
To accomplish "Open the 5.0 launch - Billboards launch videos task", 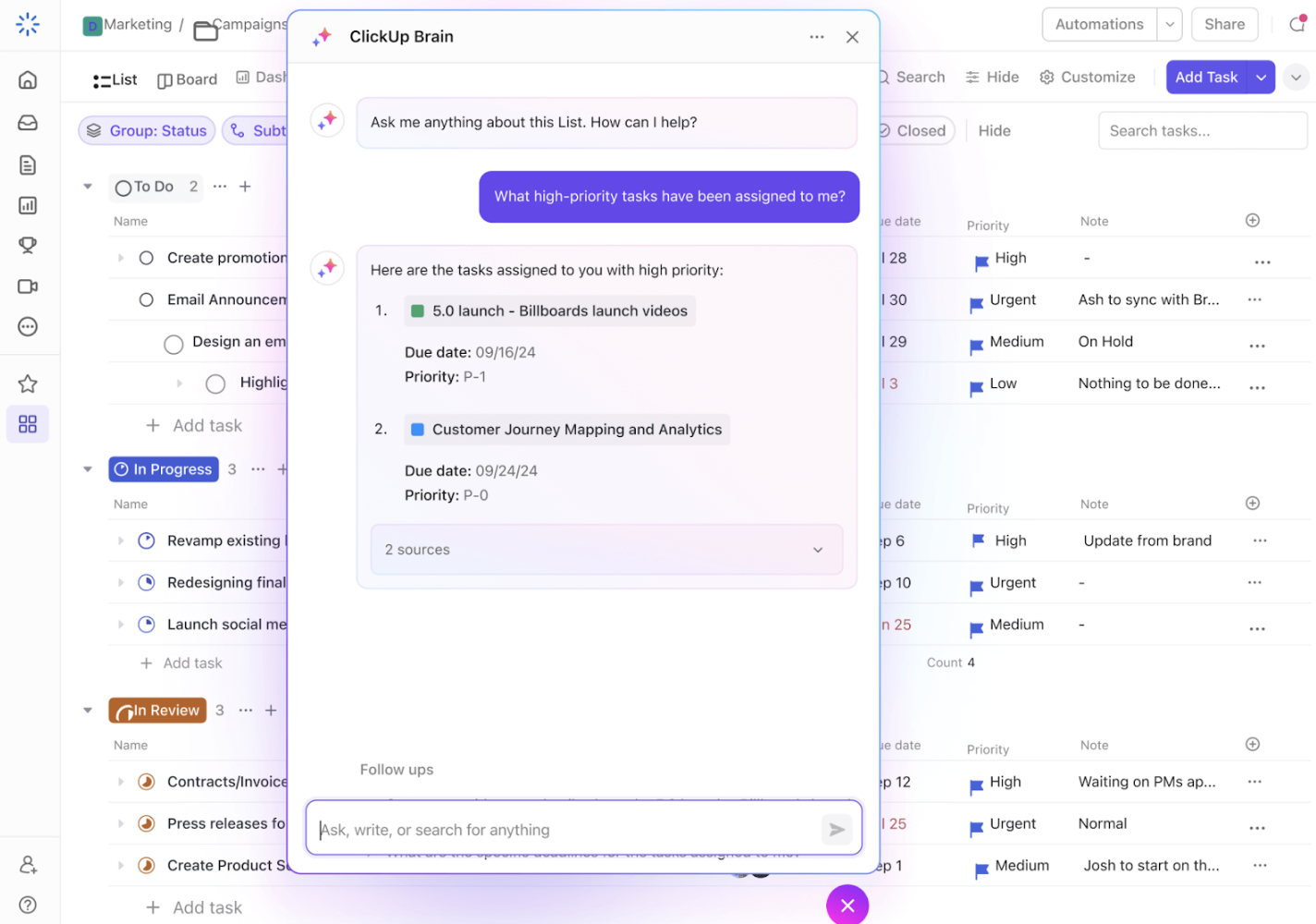I will tap(550, 311).
